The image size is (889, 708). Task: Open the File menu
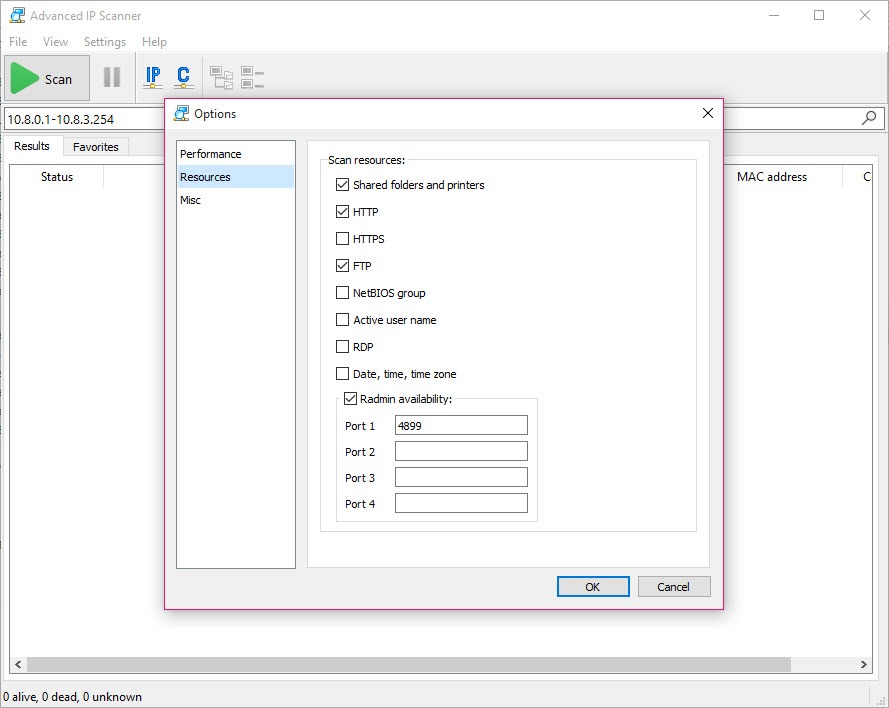pyautogui.click(x=18, y=42)
